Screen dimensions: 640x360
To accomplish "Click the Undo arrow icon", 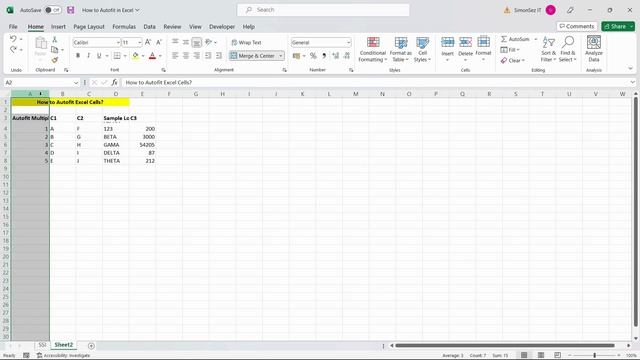I will coord(13,39).
